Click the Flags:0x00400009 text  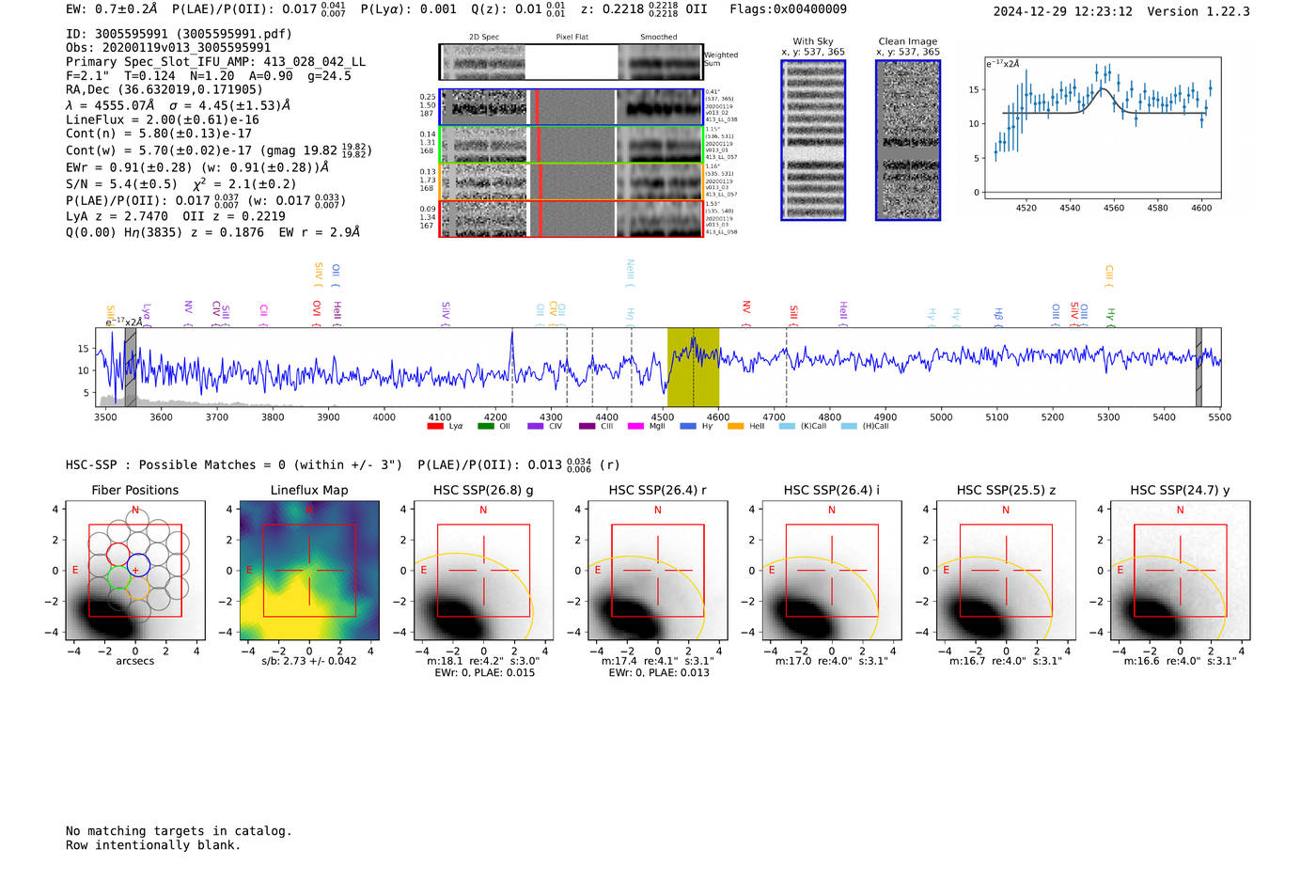click(788, 9)
